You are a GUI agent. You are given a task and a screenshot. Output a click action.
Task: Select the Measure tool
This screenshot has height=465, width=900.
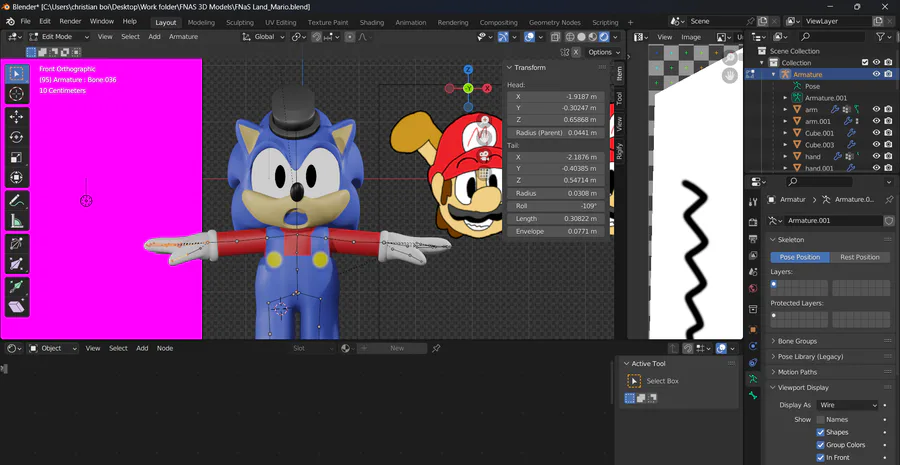[17, 221]
